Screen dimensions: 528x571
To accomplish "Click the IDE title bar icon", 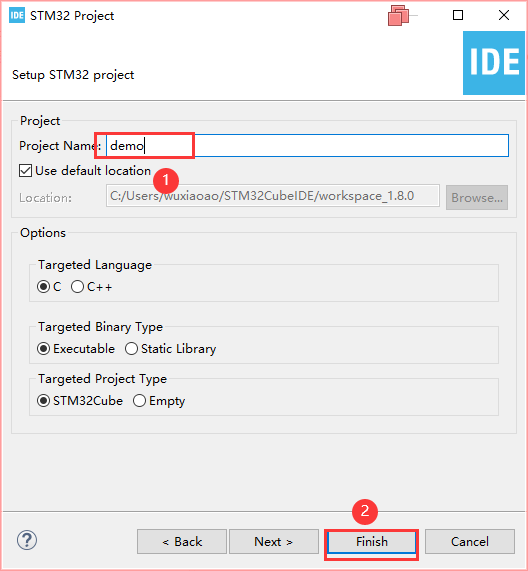I will pyautogui.click(x=17, y=15).
